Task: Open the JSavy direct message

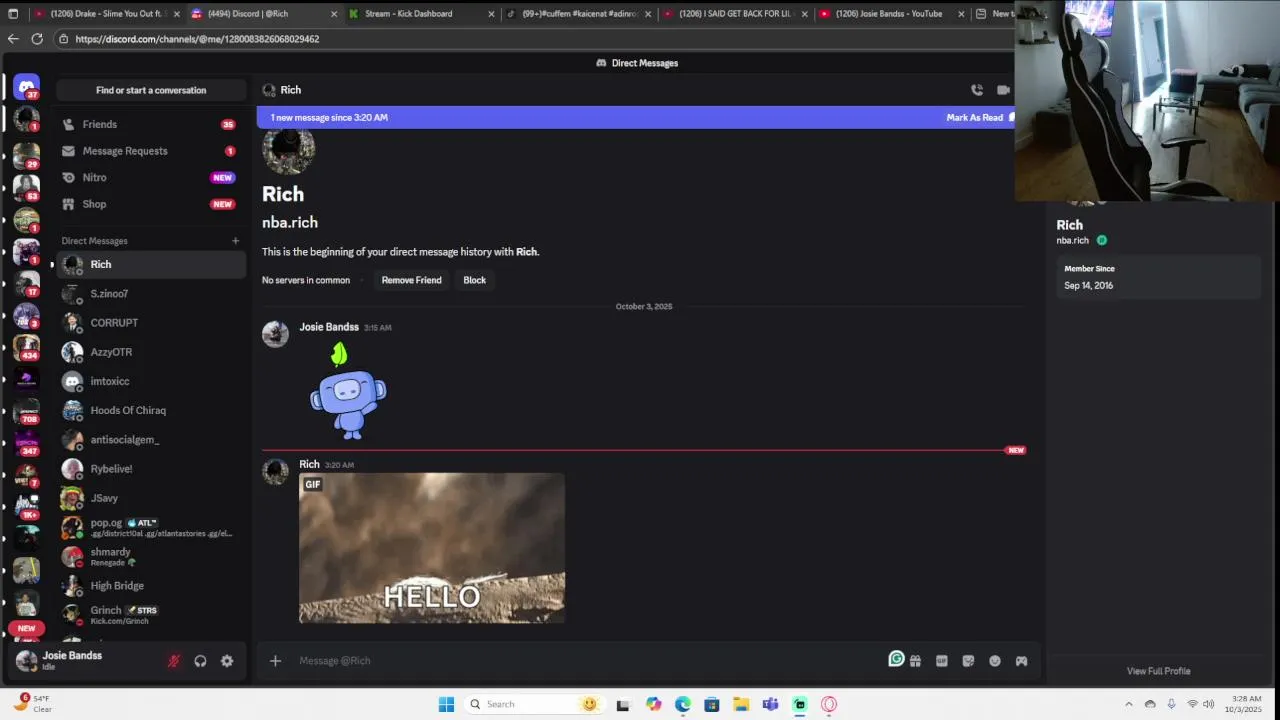Action: click(x=150, y=498)
